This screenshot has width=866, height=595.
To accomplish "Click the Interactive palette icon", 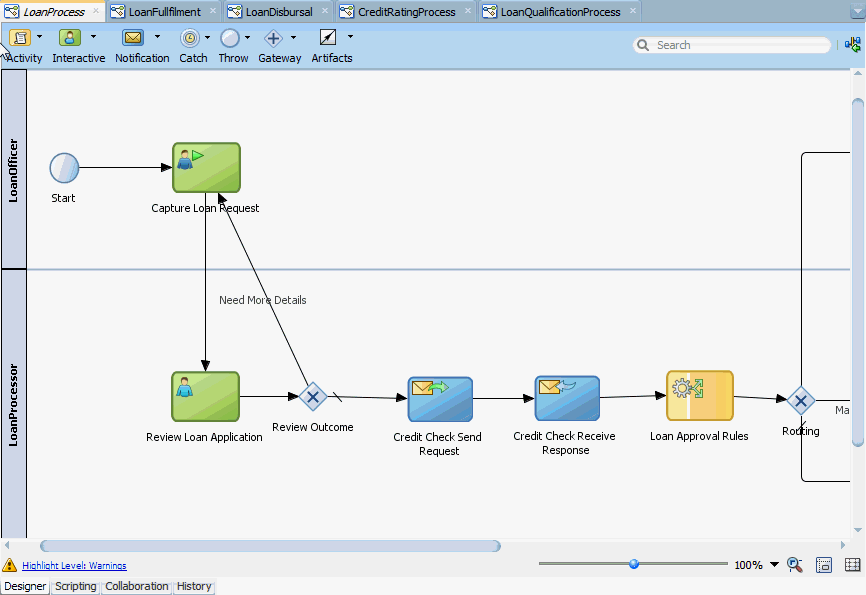I will click(x=70, y=38).
